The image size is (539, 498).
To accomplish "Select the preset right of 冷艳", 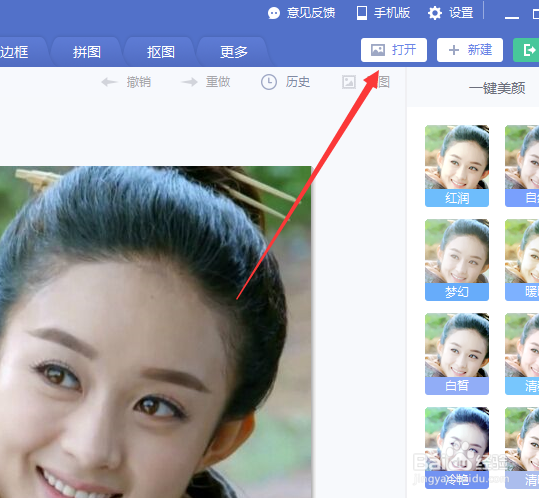I will (522, 448).
